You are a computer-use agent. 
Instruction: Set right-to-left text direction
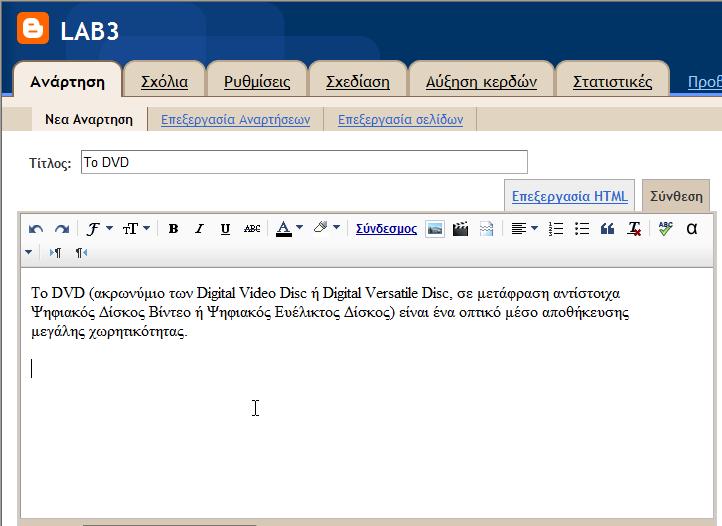click(82, 252)
